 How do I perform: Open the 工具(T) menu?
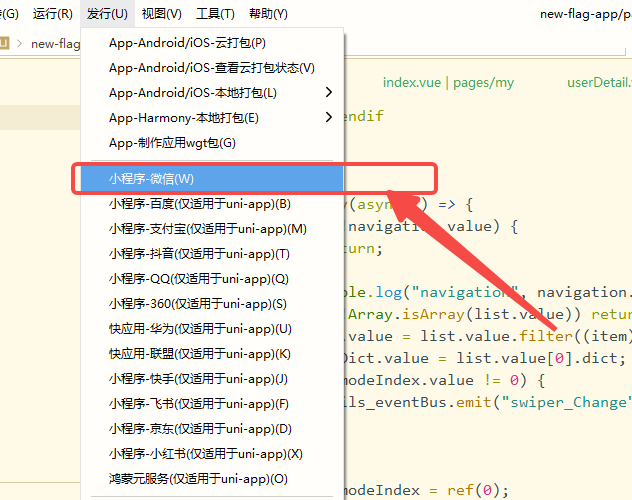click(215, 14)
